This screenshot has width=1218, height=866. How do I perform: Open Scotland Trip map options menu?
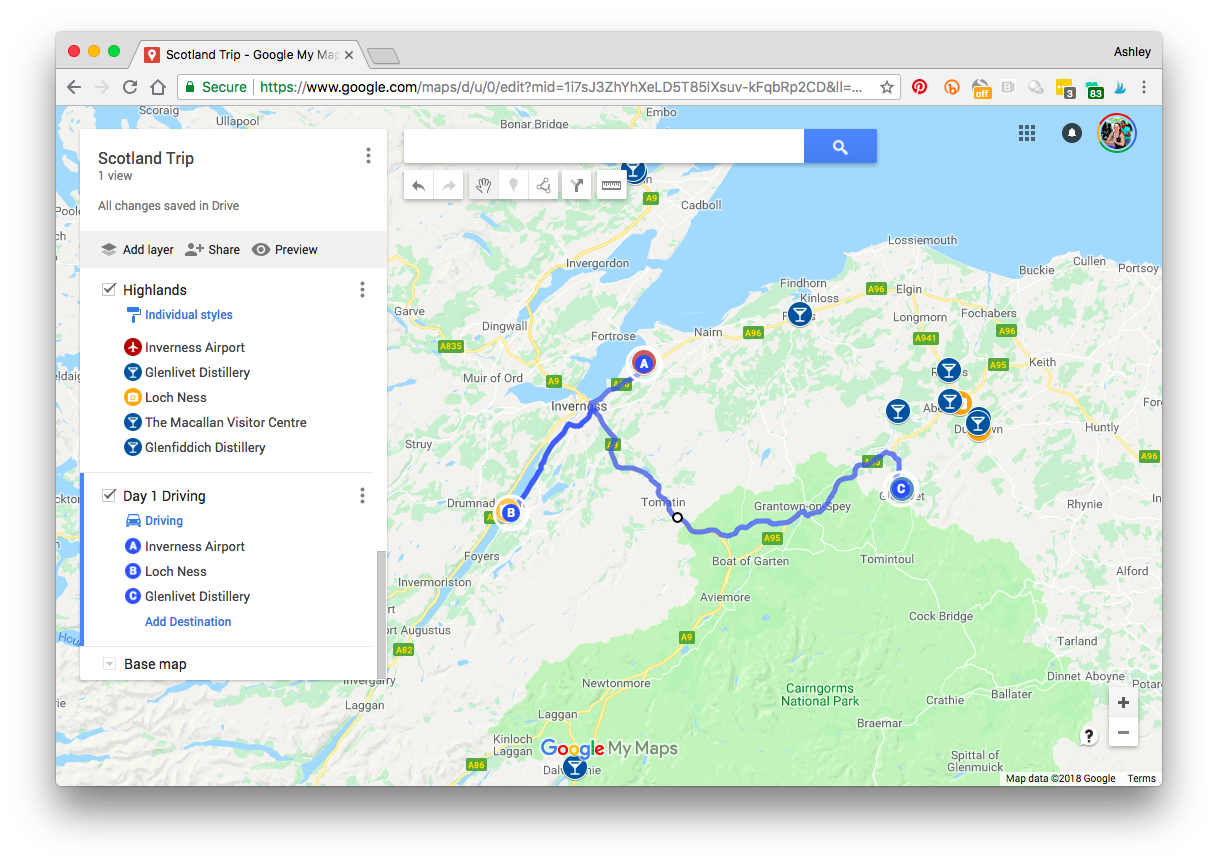click(368, 156)
